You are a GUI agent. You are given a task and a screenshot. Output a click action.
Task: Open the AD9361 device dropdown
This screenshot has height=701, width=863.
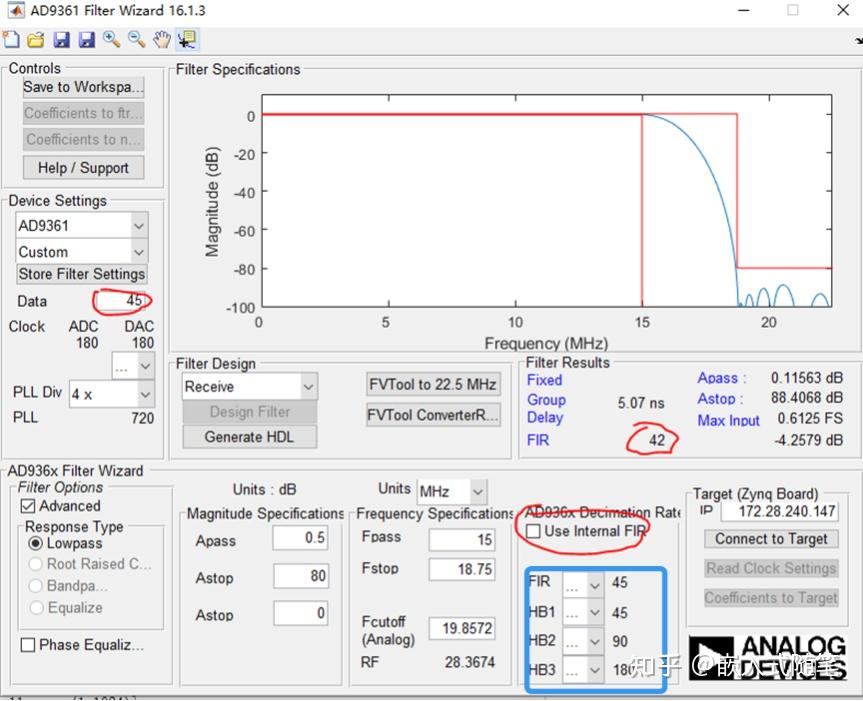tap(81, 226)
